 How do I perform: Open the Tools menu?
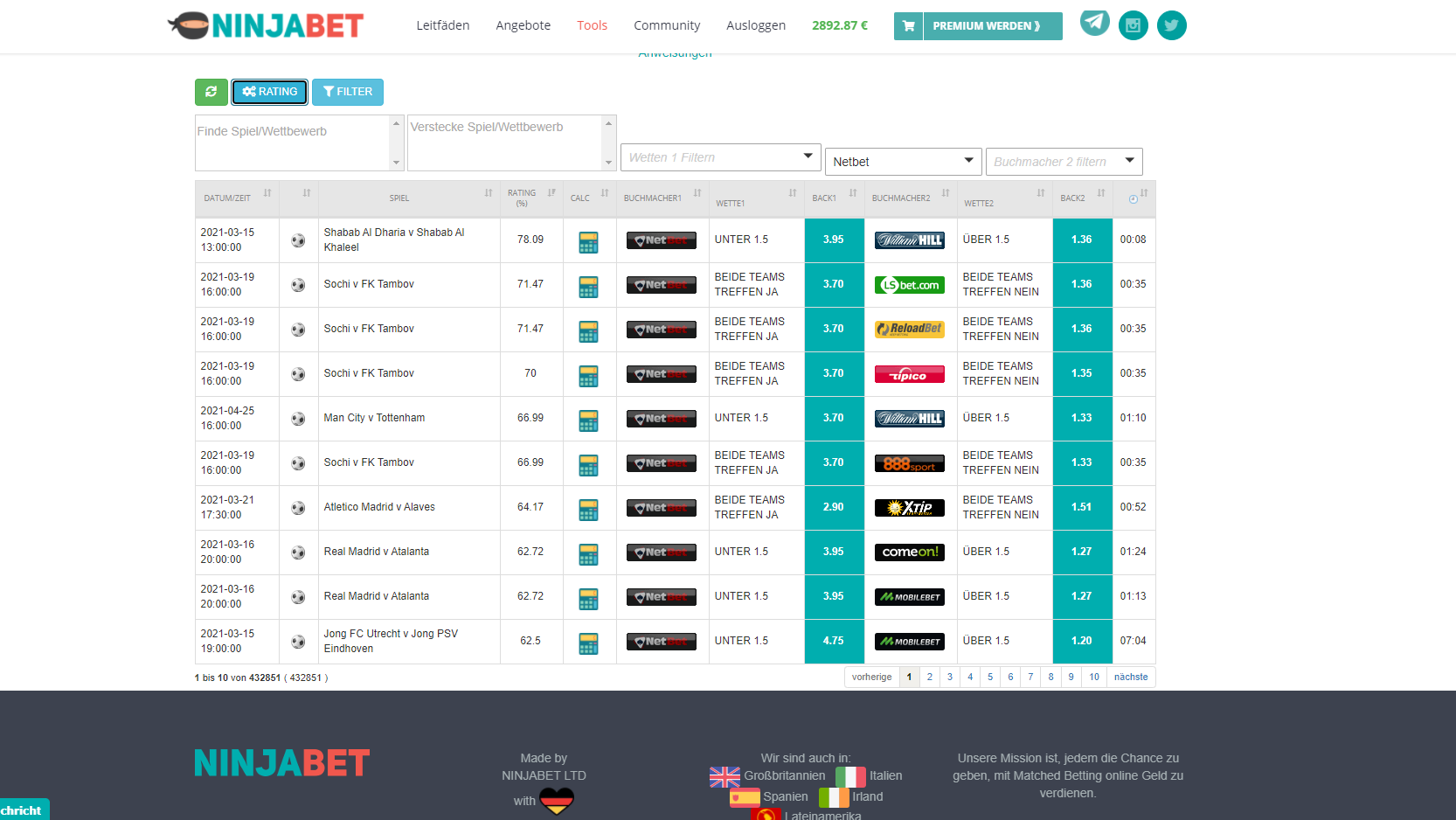592,25
